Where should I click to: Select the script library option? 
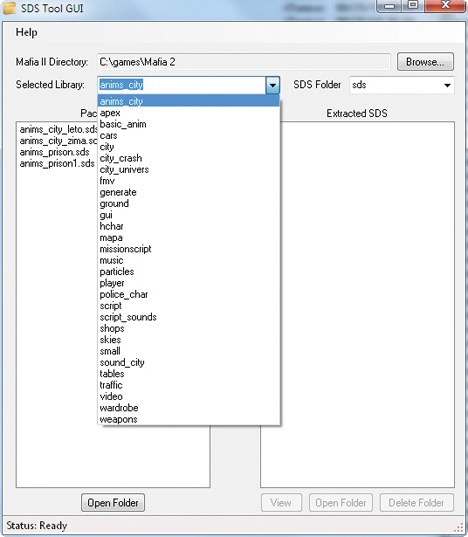click(189, 305)
